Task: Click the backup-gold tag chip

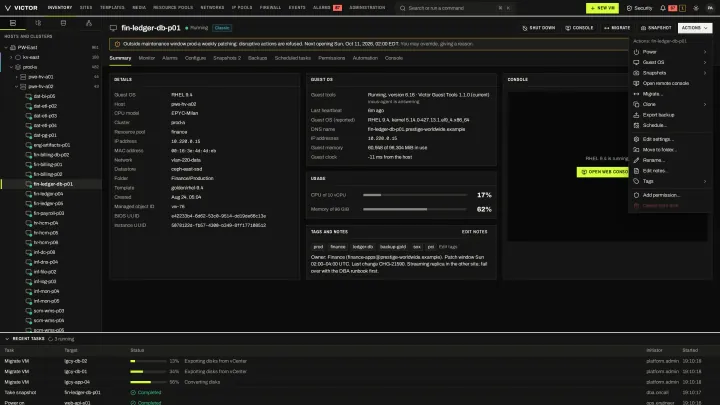Action: point(393,247)
